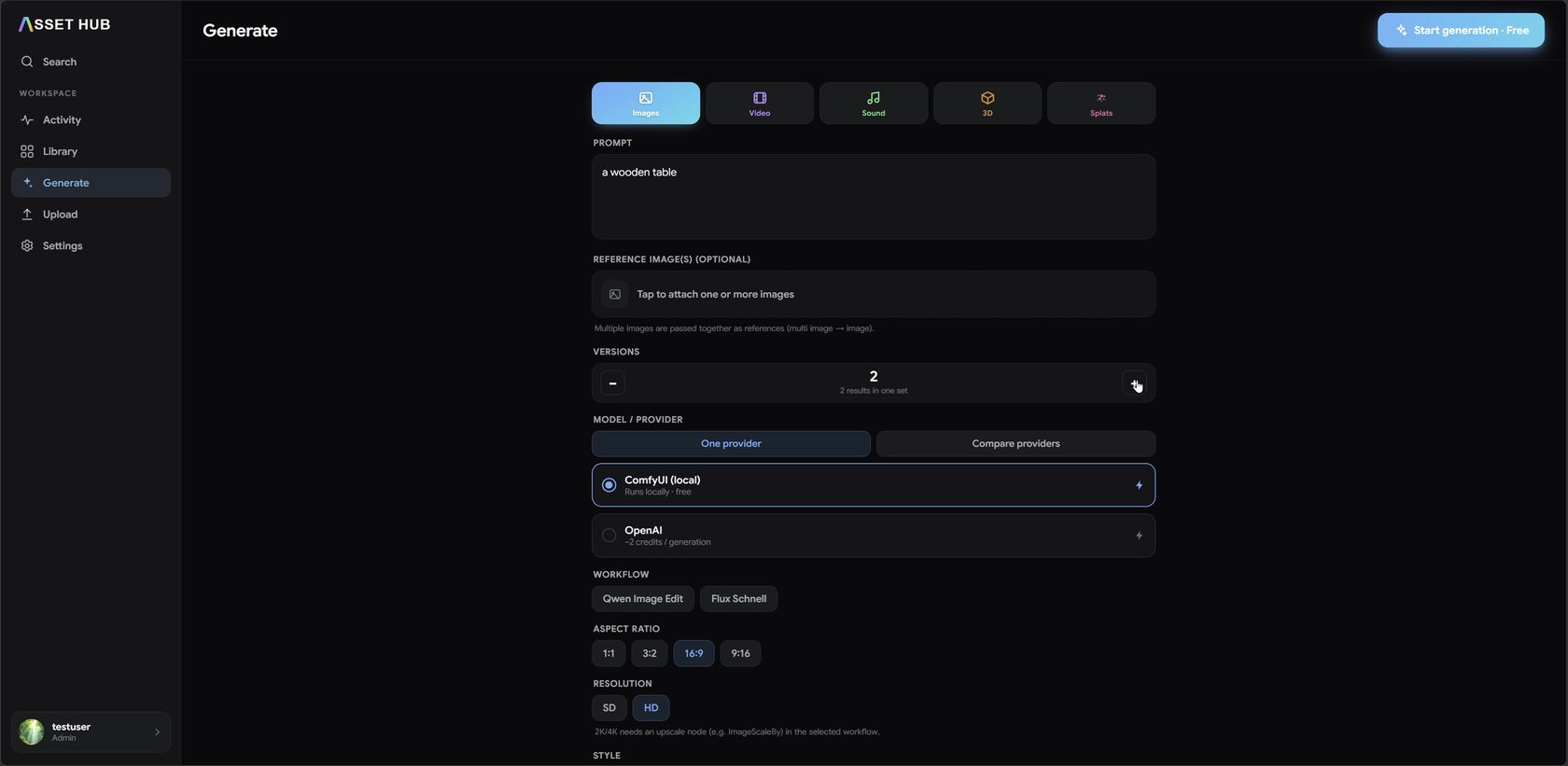Pick the Flux Schnell workflow
The image size is (1568, 766).
coord(738,599)
